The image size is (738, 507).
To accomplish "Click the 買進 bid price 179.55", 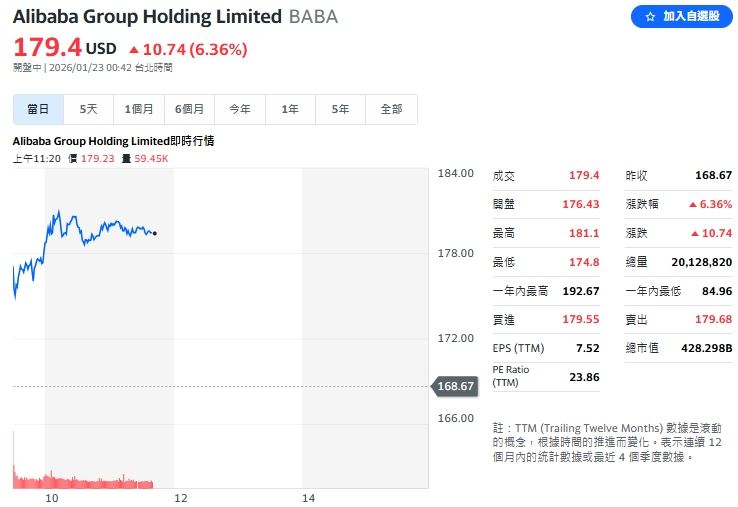I will 582,320.
